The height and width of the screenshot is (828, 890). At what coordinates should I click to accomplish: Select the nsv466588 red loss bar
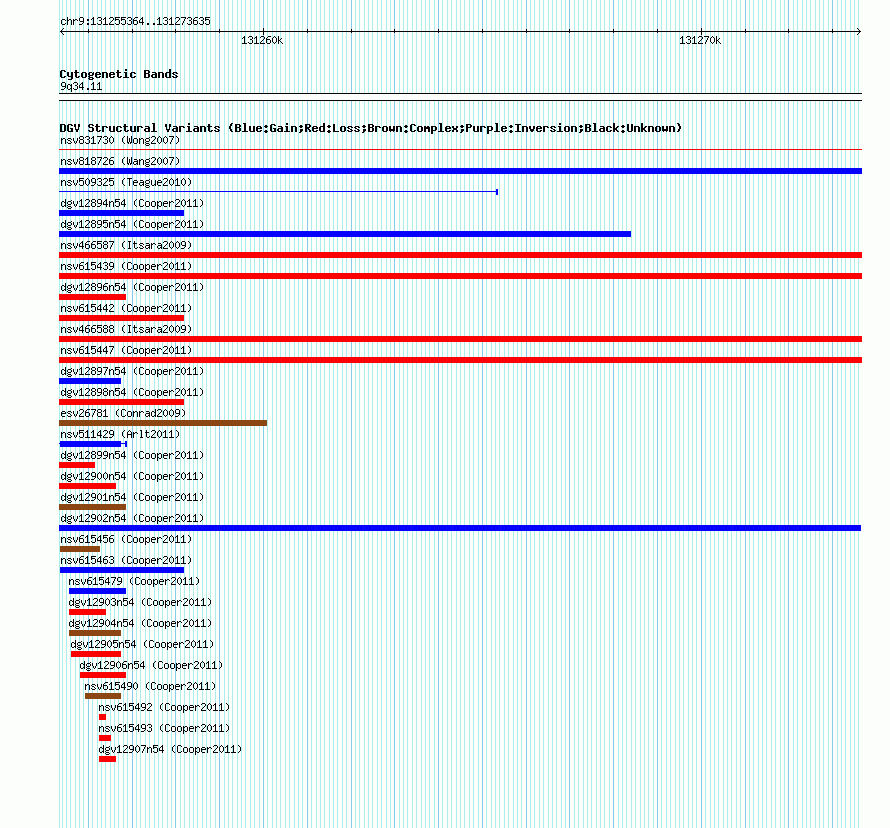(460, 339)
